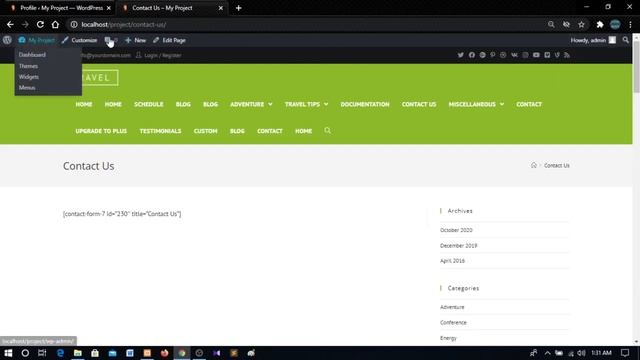Click the taskbar clock showing 1:31 AM

point(601,353)
